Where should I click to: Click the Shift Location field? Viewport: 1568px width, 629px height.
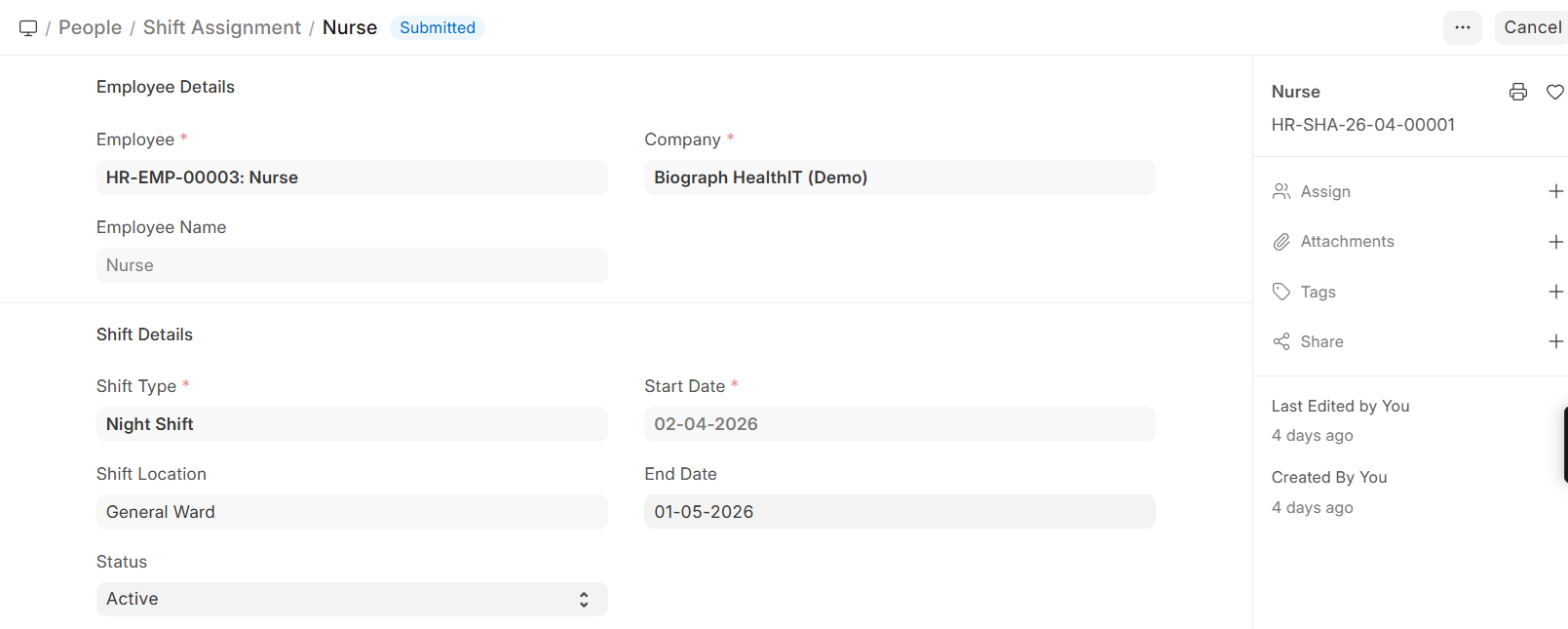352,512
